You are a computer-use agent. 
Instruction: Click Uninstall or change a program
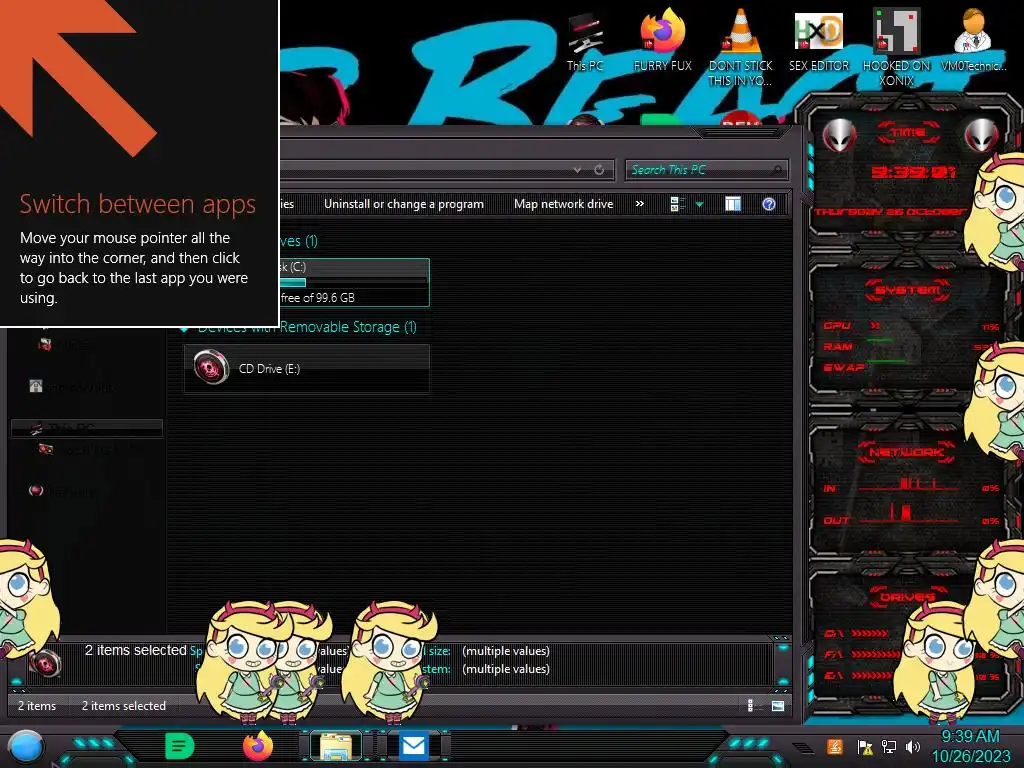(404, 204)
